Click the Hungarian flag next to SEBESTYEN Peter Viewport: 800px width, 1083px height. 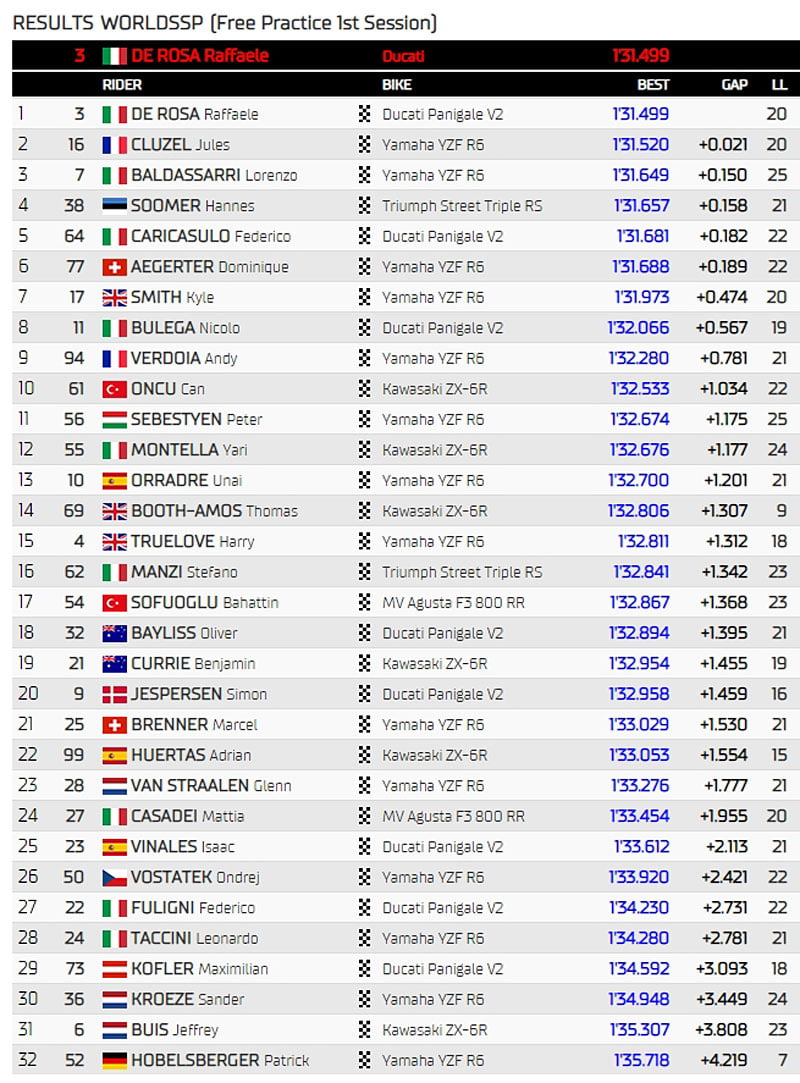click(114, 420)
